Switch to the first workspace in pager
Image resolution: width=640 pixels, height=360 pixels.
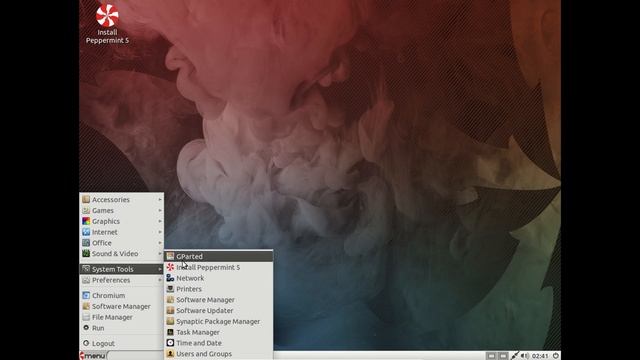click(x=491, y=356)
